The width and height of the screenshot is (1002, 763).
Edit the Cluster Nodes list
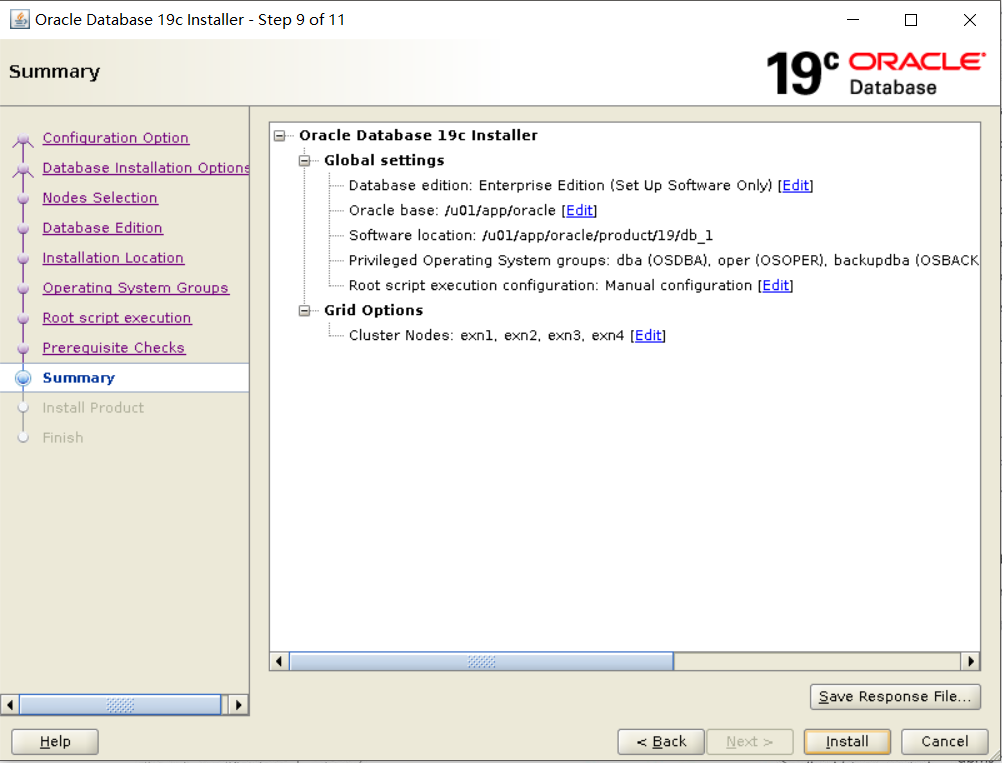(x=648, y=335)
